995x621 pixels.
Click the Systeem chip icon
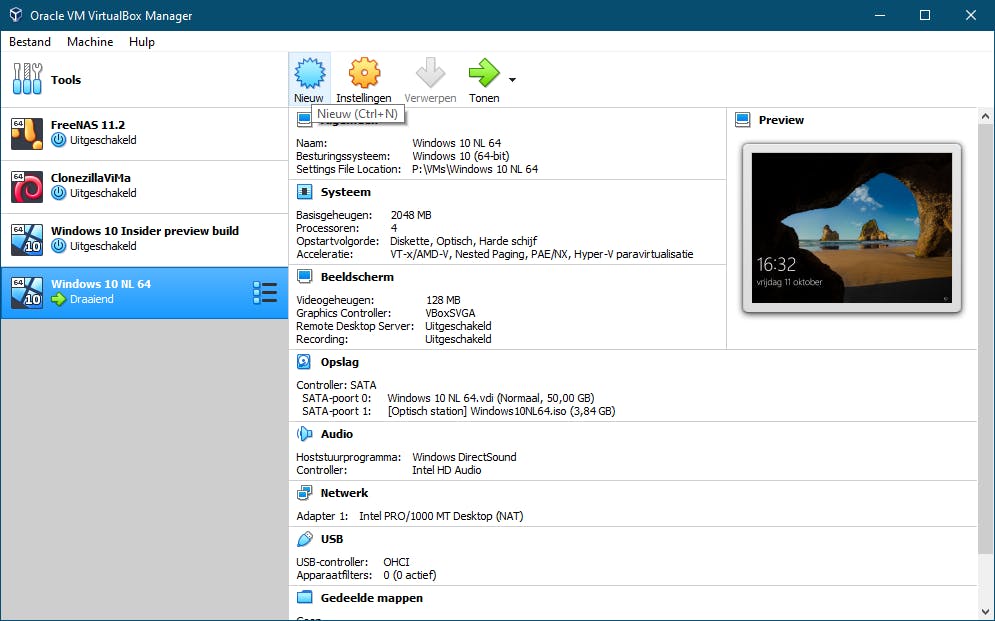click(x=305, y=192)
